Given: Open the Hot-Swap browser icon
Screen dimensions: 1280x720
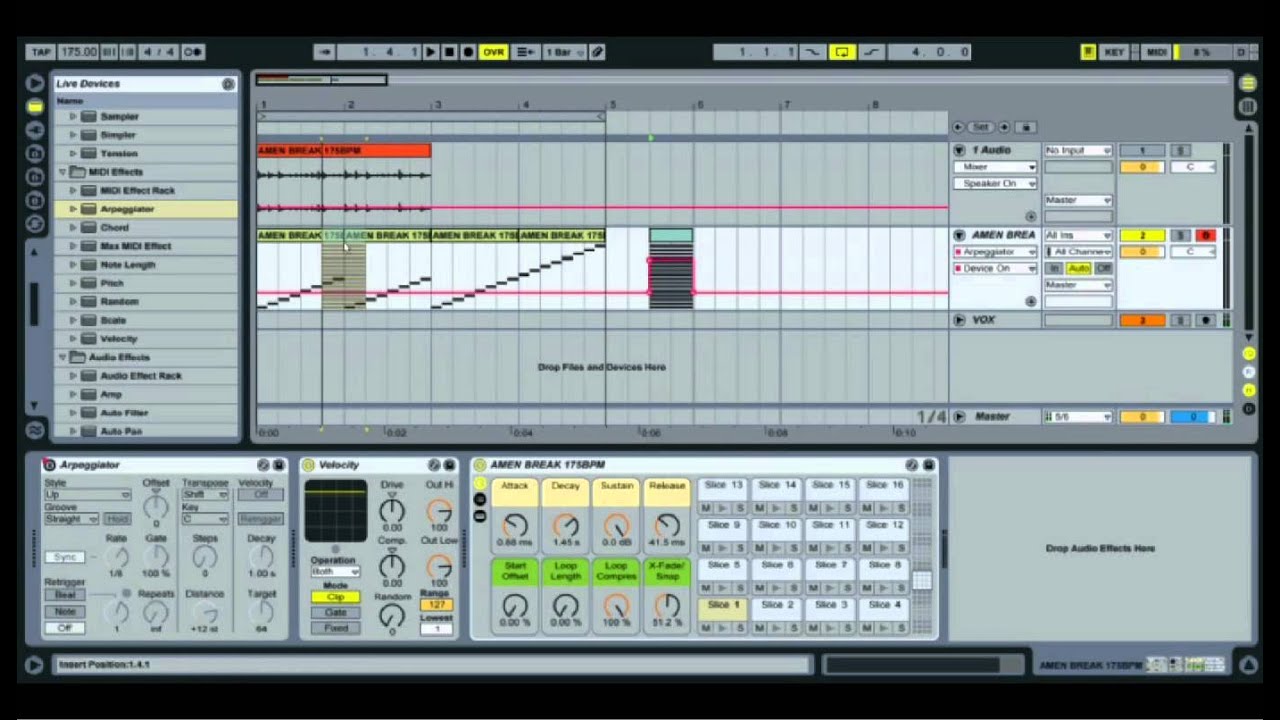Looking at the screenshot, I should coord(35,223).
